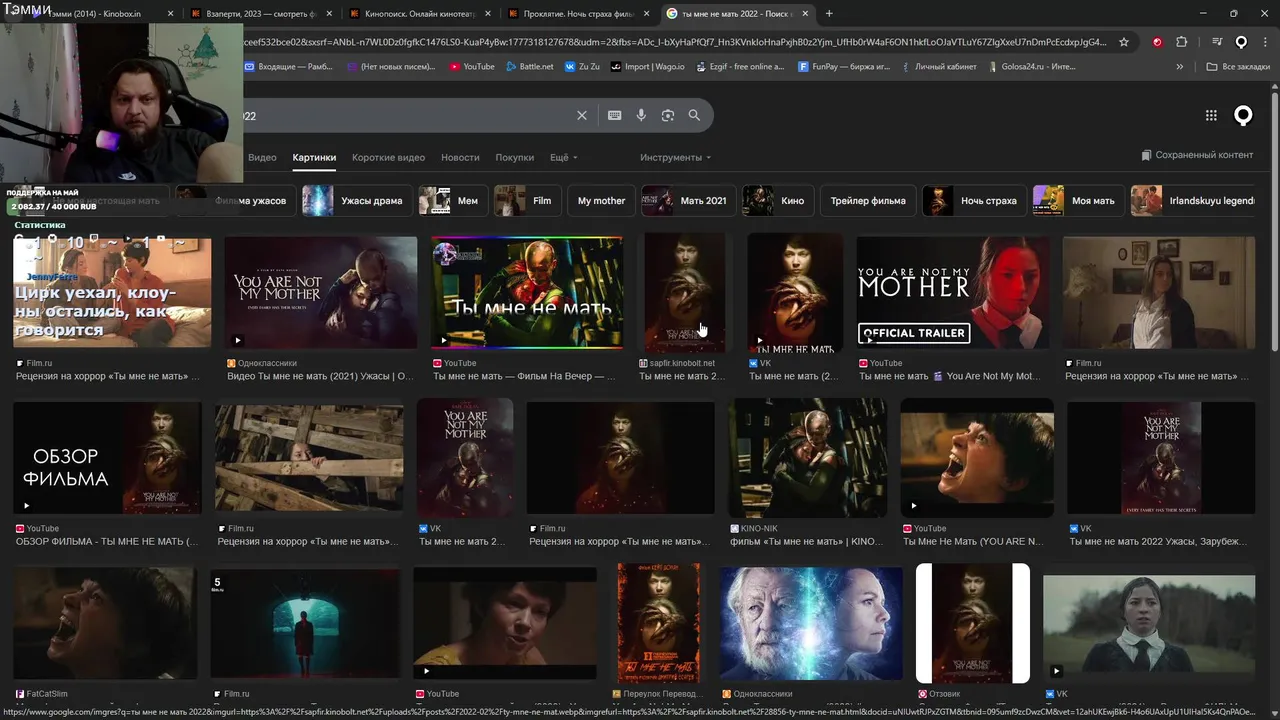Filter images by 'Ужасы драма' chip
Image resolution: width=1280 pixels, height=720 pixels.
pos(357,200)
